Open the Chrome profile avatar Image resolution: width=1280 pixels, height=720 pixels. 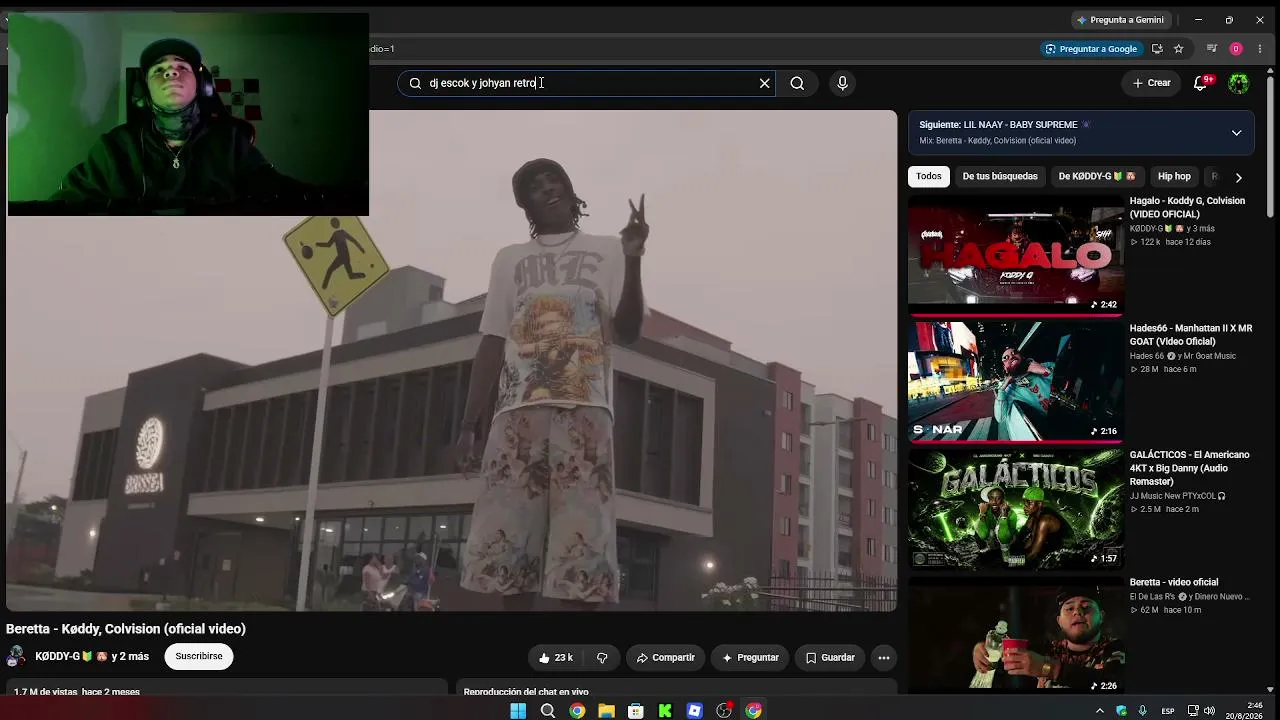coord(1236,49)
